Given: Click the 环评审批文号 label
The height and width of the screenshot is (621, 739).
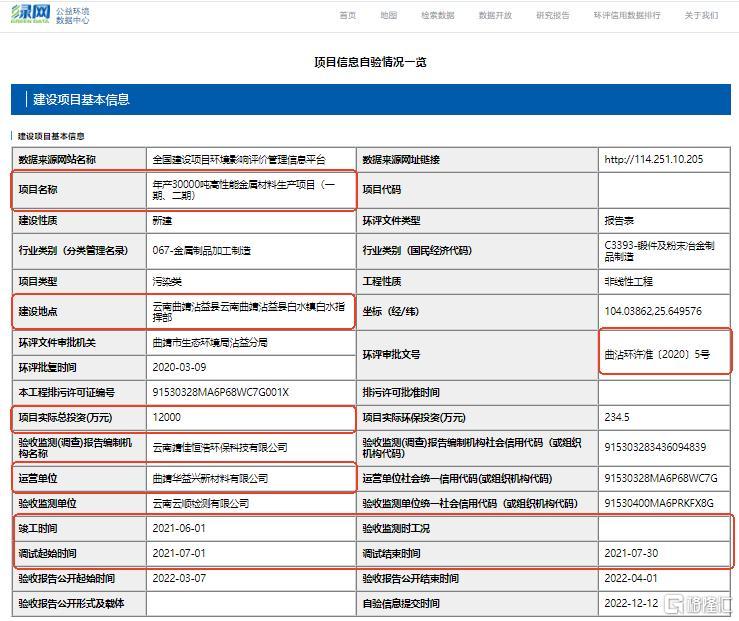Looking at the screenshot, I should pos(391,354).
